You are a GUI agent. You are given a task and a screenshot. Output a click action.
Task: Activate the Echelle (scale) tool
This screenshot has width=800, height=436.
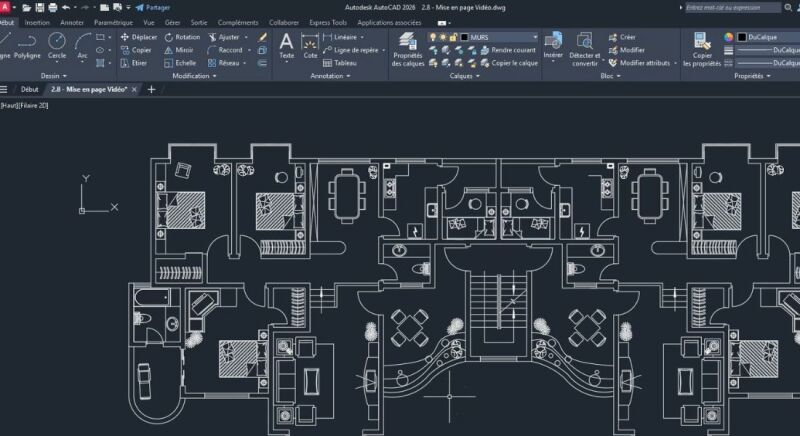pos(180,63)
